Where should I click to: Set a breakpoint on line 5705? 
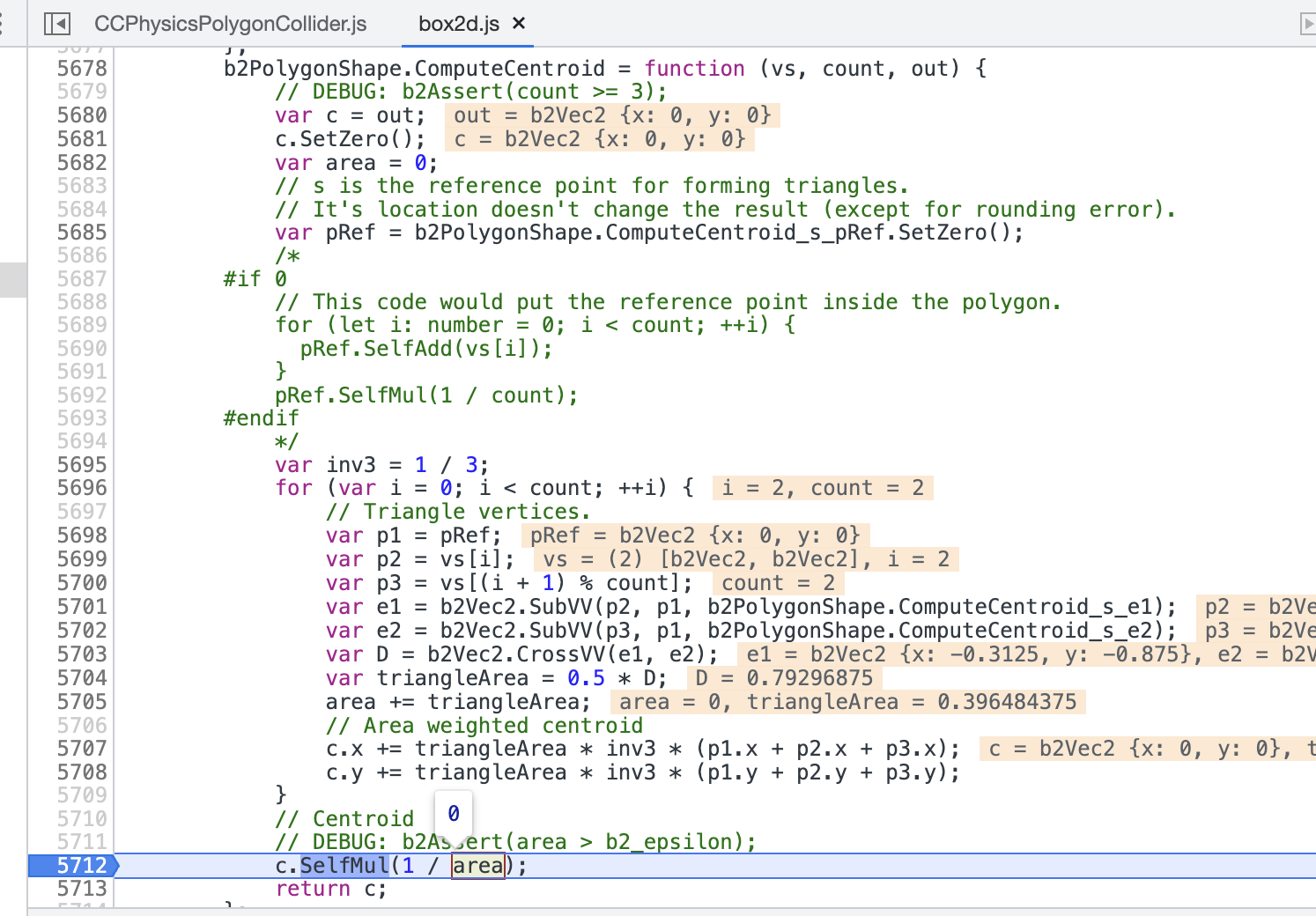pyautogui.click(x=82, y=702)
